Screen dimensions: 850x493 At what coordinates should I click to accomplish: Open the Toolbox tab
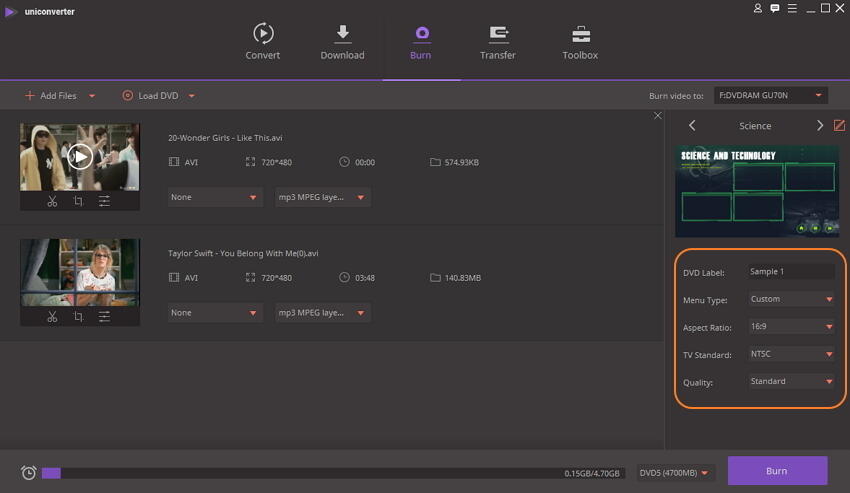tap(580, 42)
